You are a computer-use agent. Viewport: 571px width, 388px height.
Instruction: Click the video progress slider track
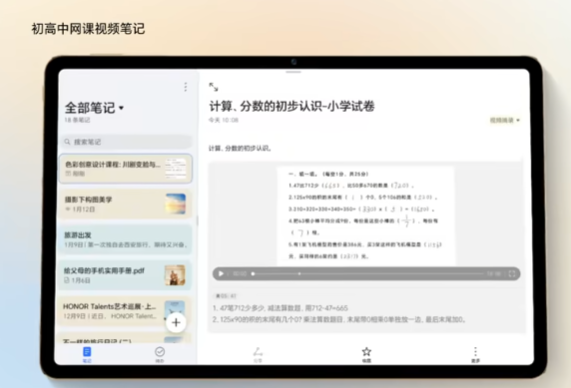tap(367, 274)
